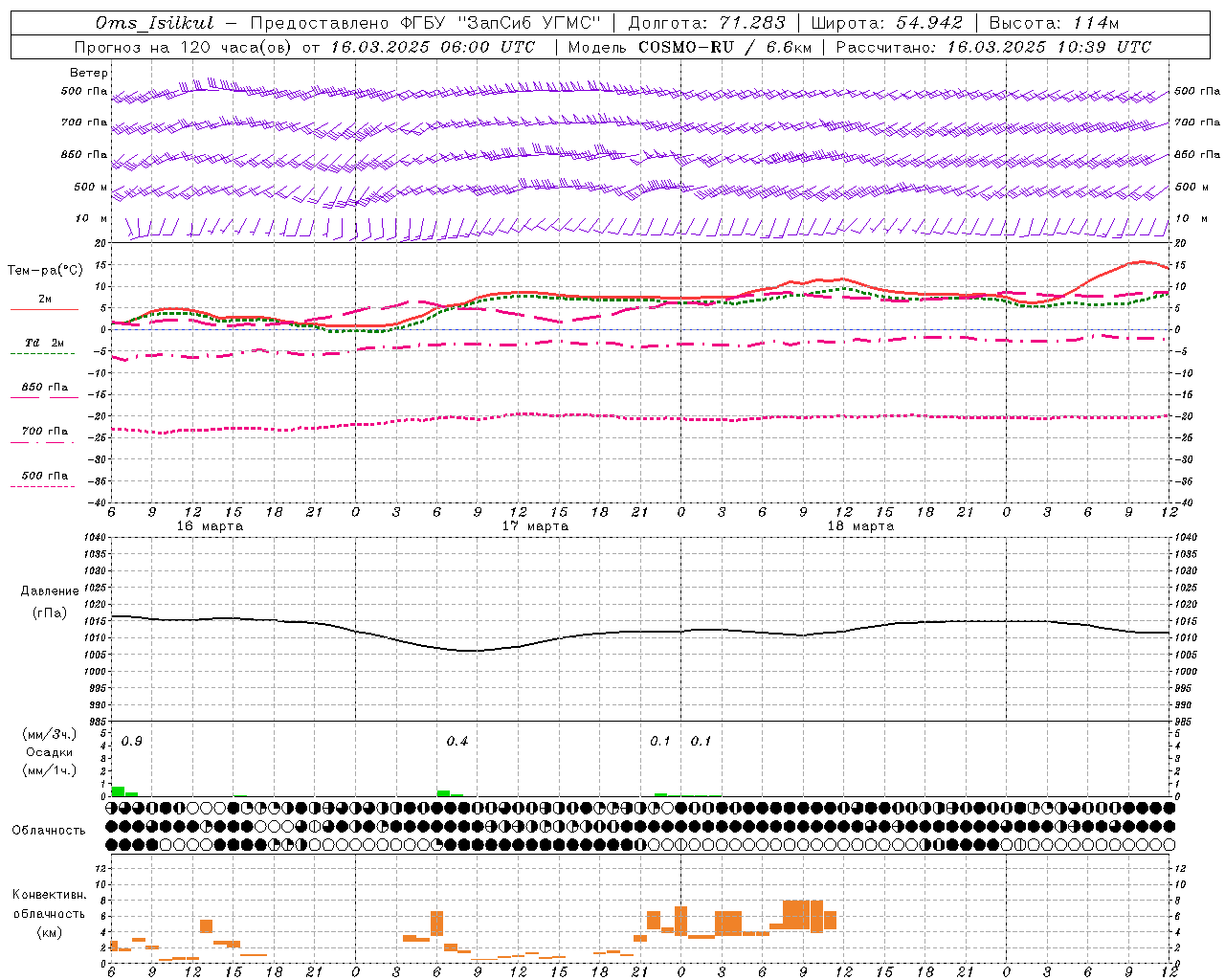The width and height of the screenshot is (1225, 980).
Task: Click the station name Oms_Isilkul
Action: coord(155,23)
